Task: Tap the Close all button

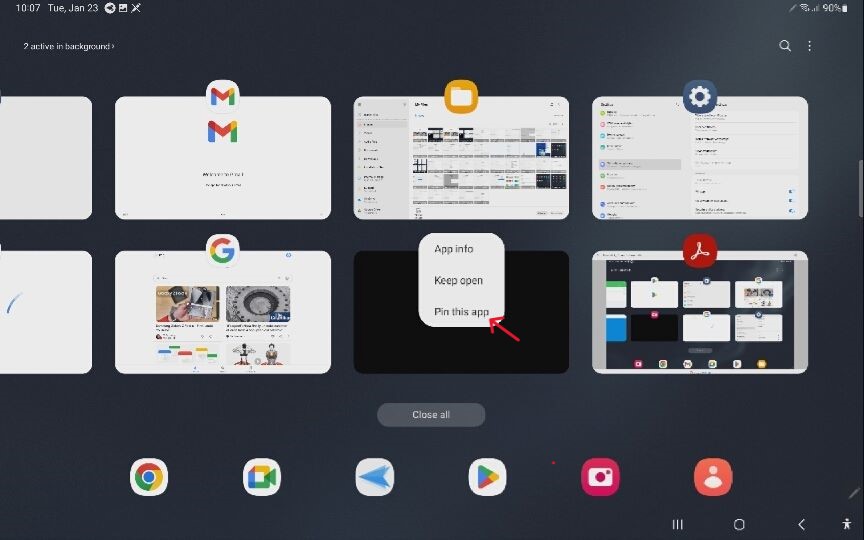Action: click(x=431, y=415)
